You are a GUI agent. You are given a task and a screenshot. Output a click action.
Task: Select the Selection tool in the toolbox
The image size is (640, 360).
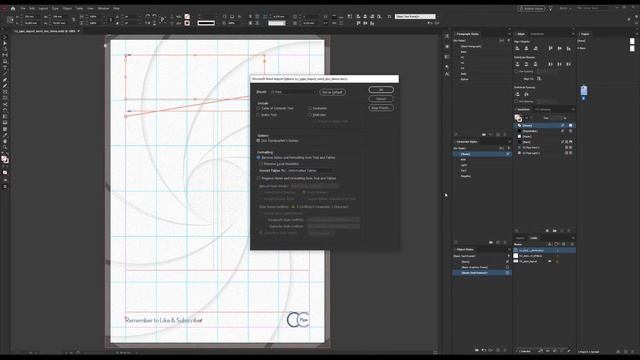coord(5,36)
